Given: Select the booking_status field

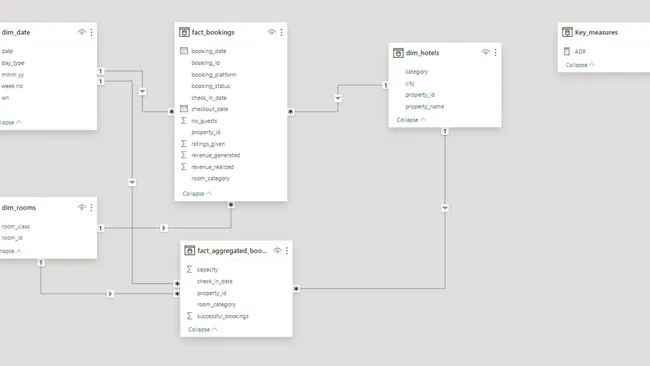Looking at the screenshot, I should 211,86.
